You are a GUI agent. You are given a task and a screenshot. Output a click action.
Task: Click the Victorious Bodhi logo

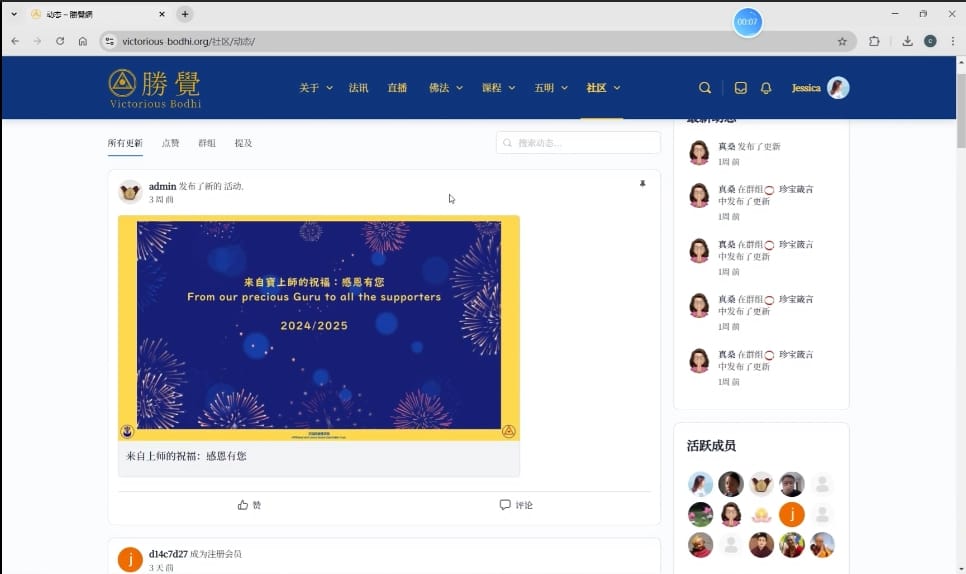pos(155,89)
